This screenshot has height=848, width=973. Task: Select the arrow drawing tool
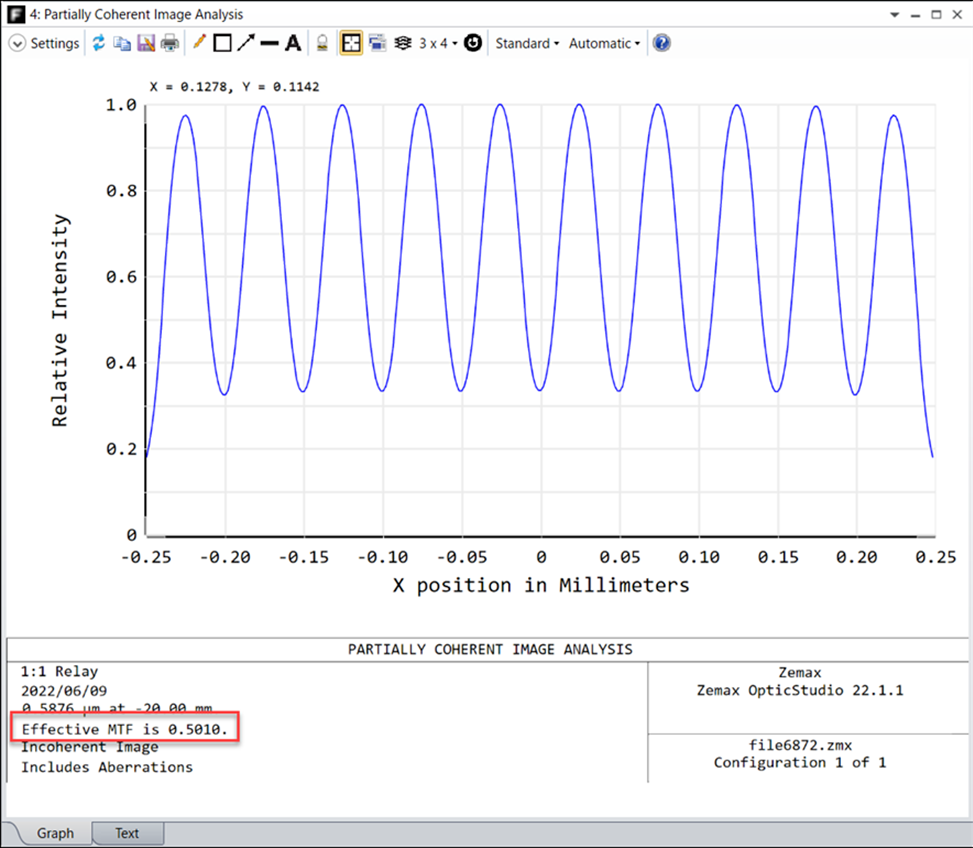[x=246, y=43]
